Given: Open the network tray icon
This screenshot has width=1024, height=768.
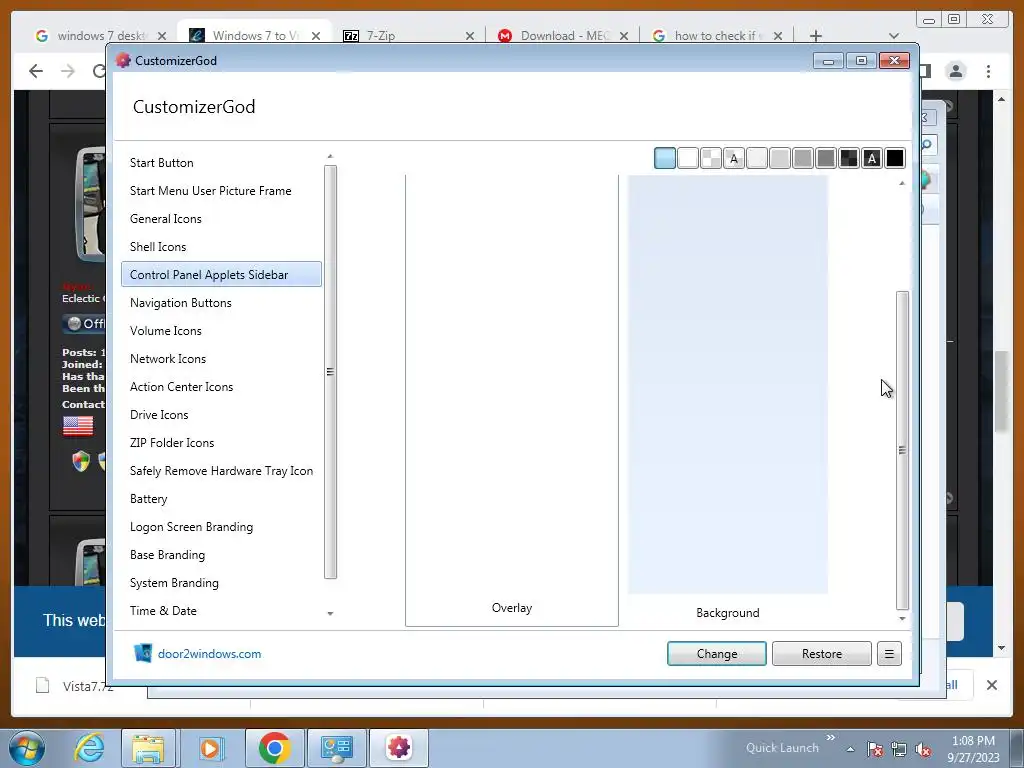Looking at the screenshot, I should (899, 749).
